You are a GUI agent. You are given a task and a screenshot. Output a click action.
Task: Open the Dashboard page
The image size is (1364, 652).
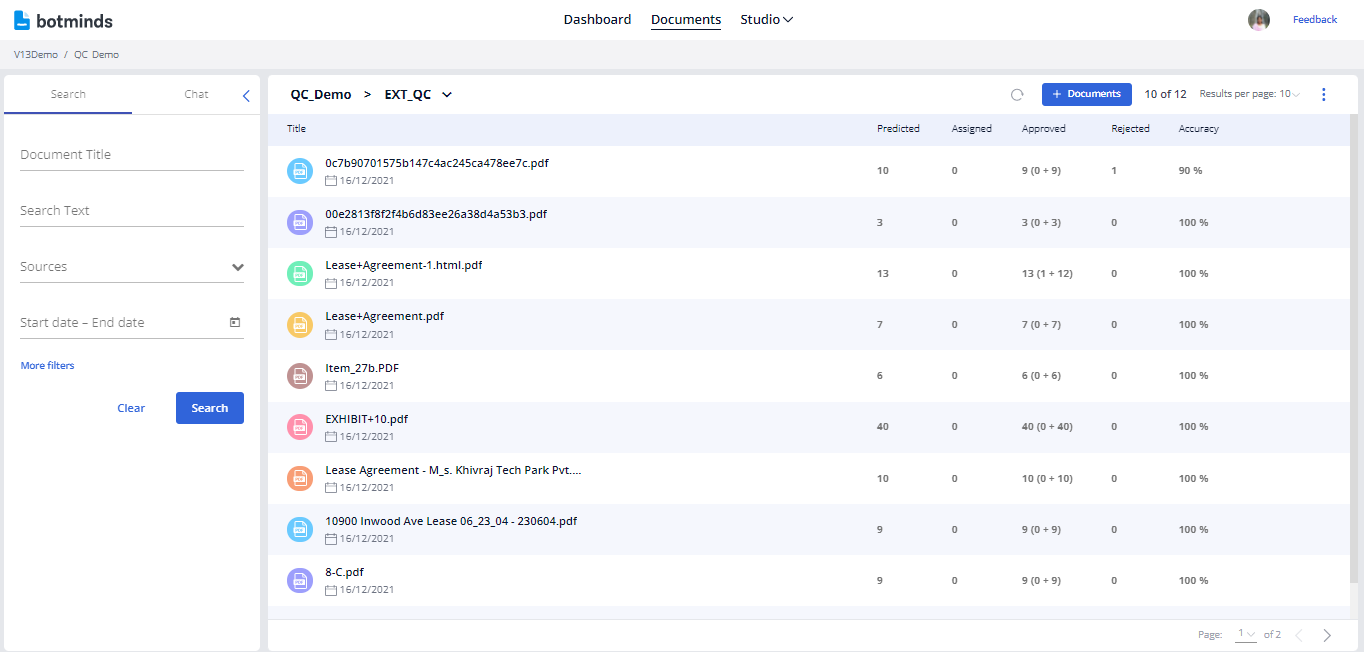point(597,20)
